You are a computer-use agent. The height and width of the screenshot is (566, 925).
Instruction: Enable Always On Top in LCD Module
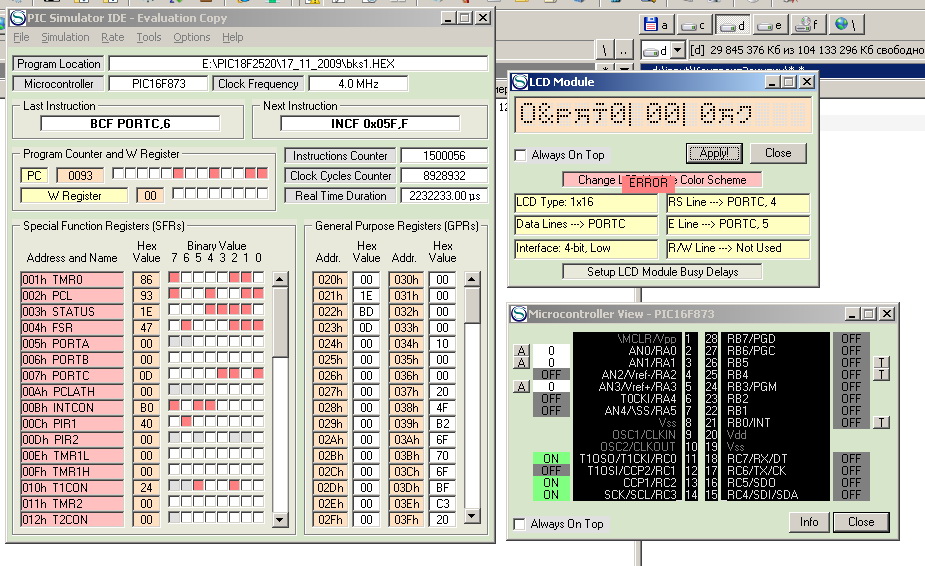click(520, 155)
